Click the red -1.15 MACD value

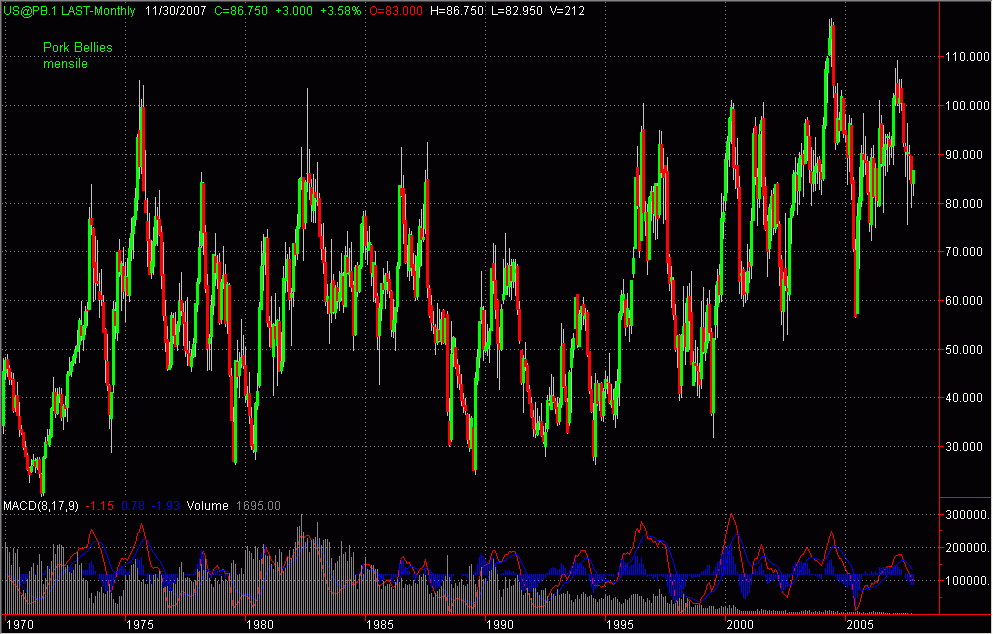100,506
